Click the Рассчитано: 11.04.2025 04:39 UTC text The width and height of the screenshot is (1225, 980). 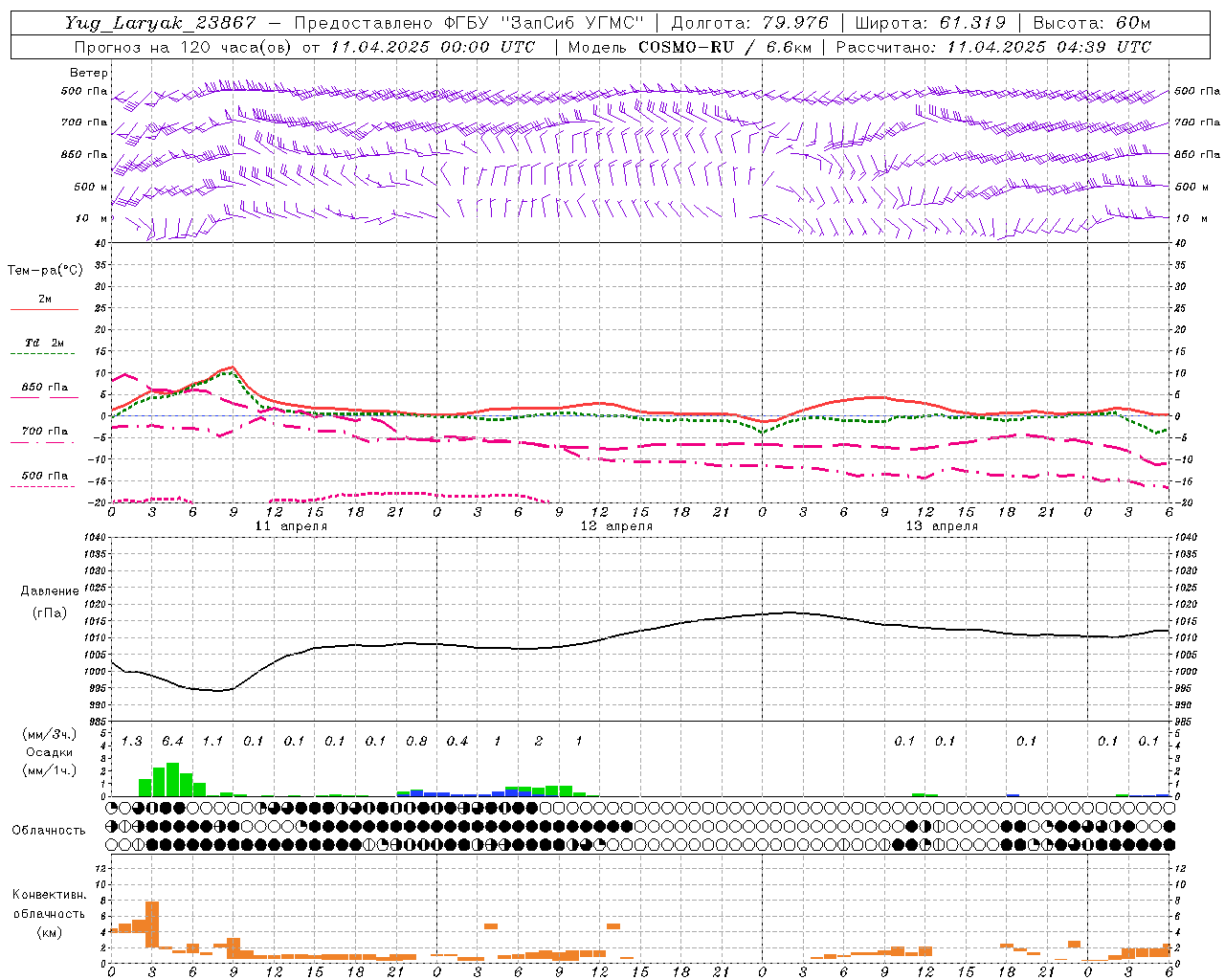[x=993, y=47]
